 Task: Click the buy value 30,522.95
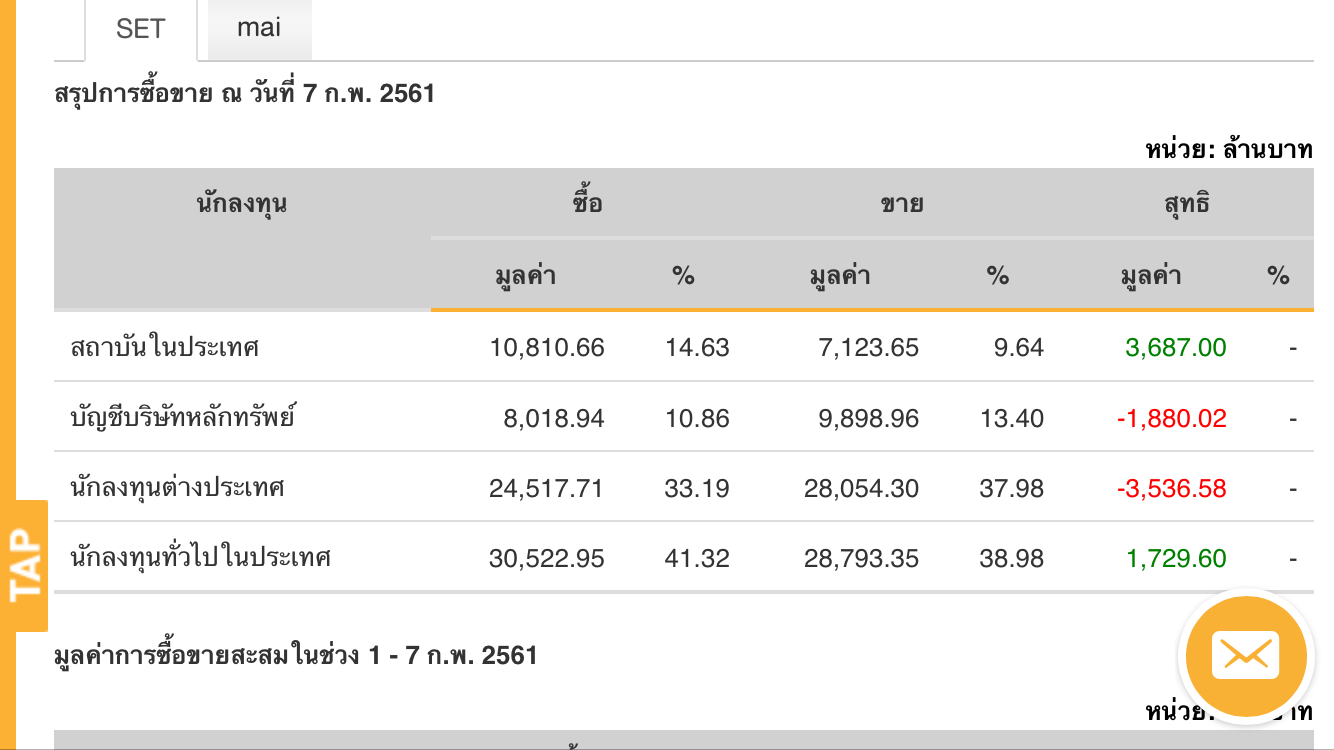point(547,558)
